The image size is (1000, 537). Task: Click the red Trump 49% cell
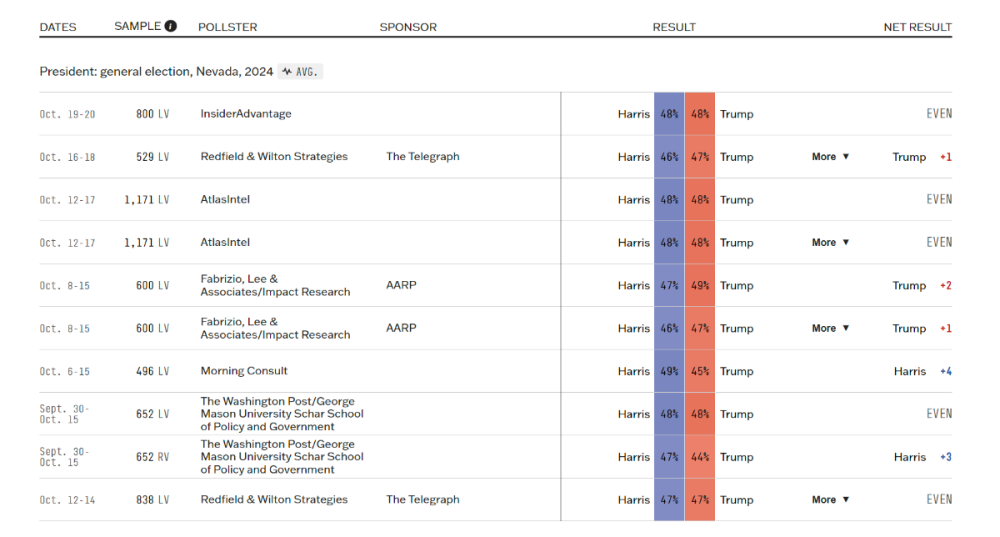(x=700, y=285)
